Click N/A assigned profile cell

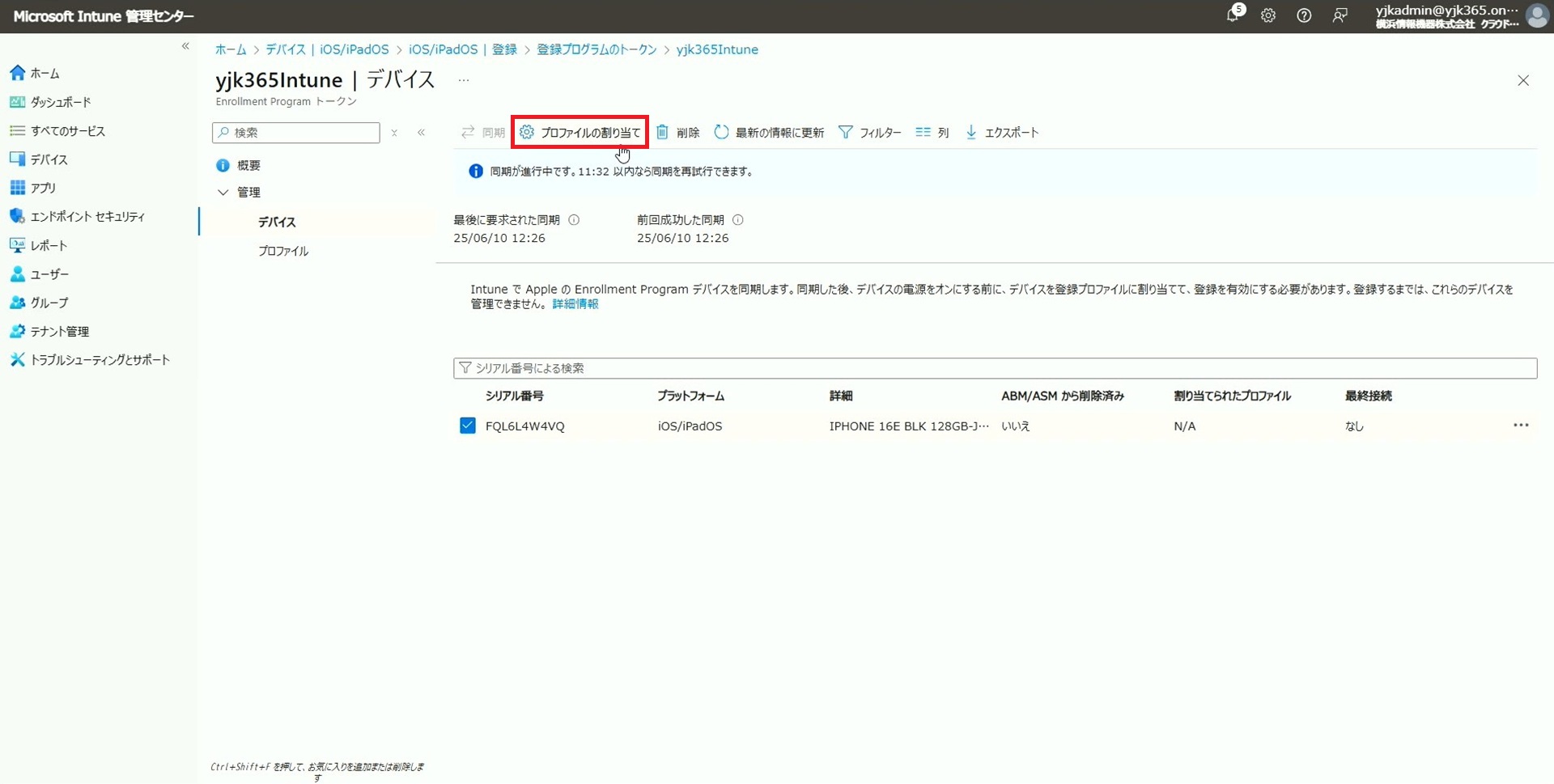[x=1185, y=426]
